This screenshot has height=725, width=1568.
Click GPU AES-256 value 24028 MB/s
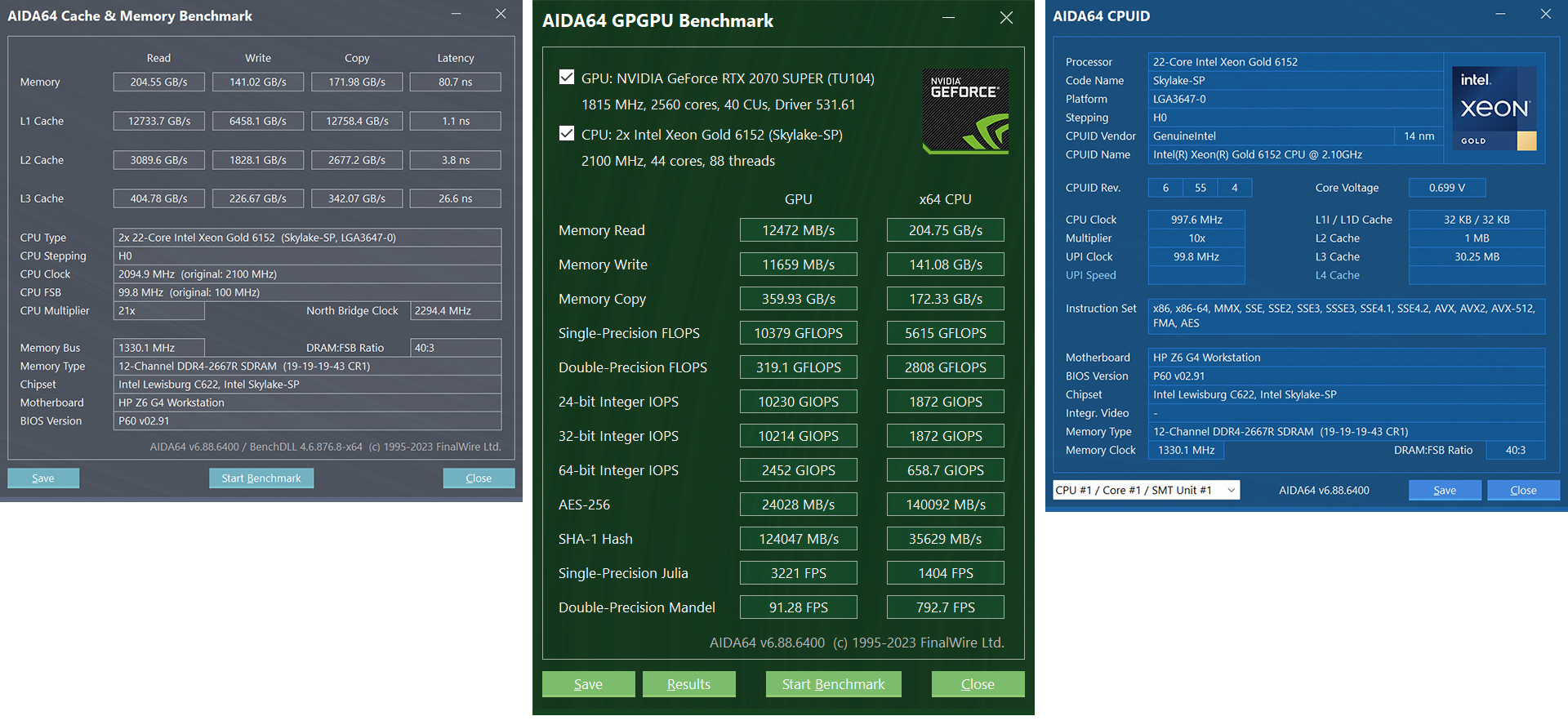(x=799, y=505)
